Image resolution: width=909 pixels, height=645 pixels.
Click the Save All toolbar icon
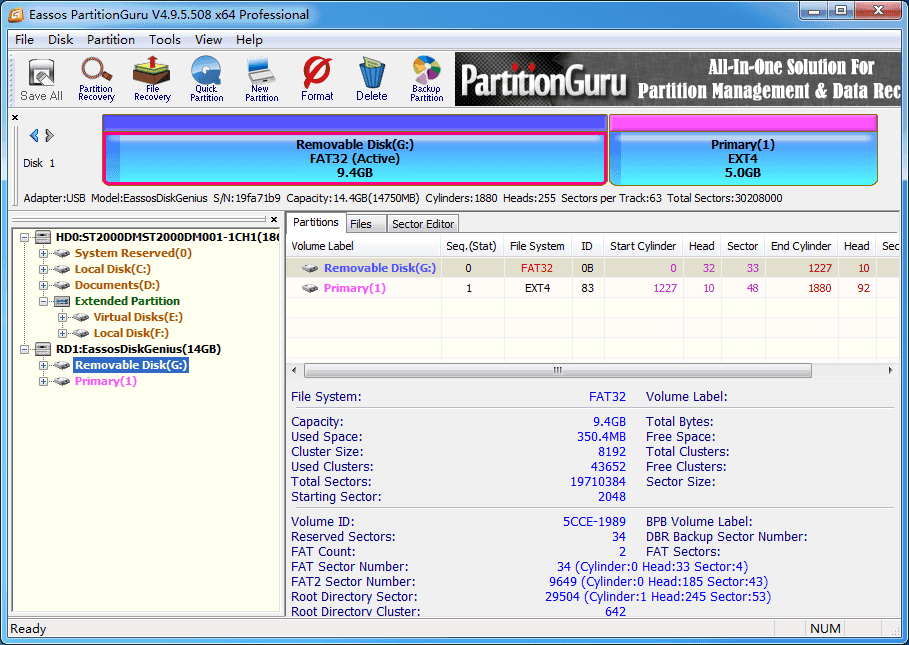click(41, 80)
